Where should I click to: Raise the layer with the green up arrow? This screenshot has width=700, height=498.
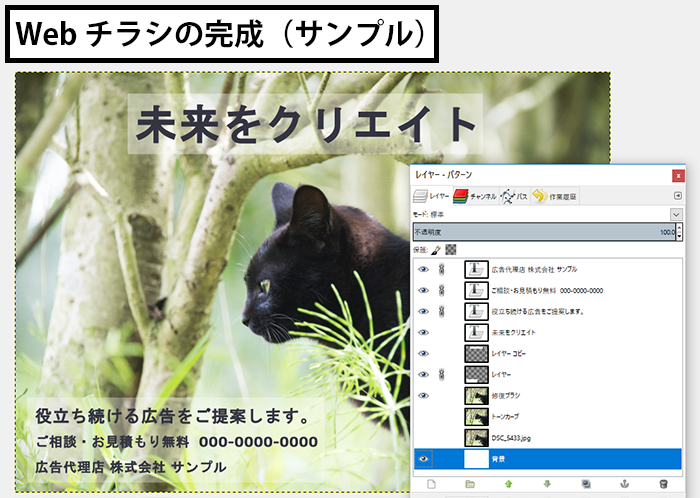(x=508, y=484)
